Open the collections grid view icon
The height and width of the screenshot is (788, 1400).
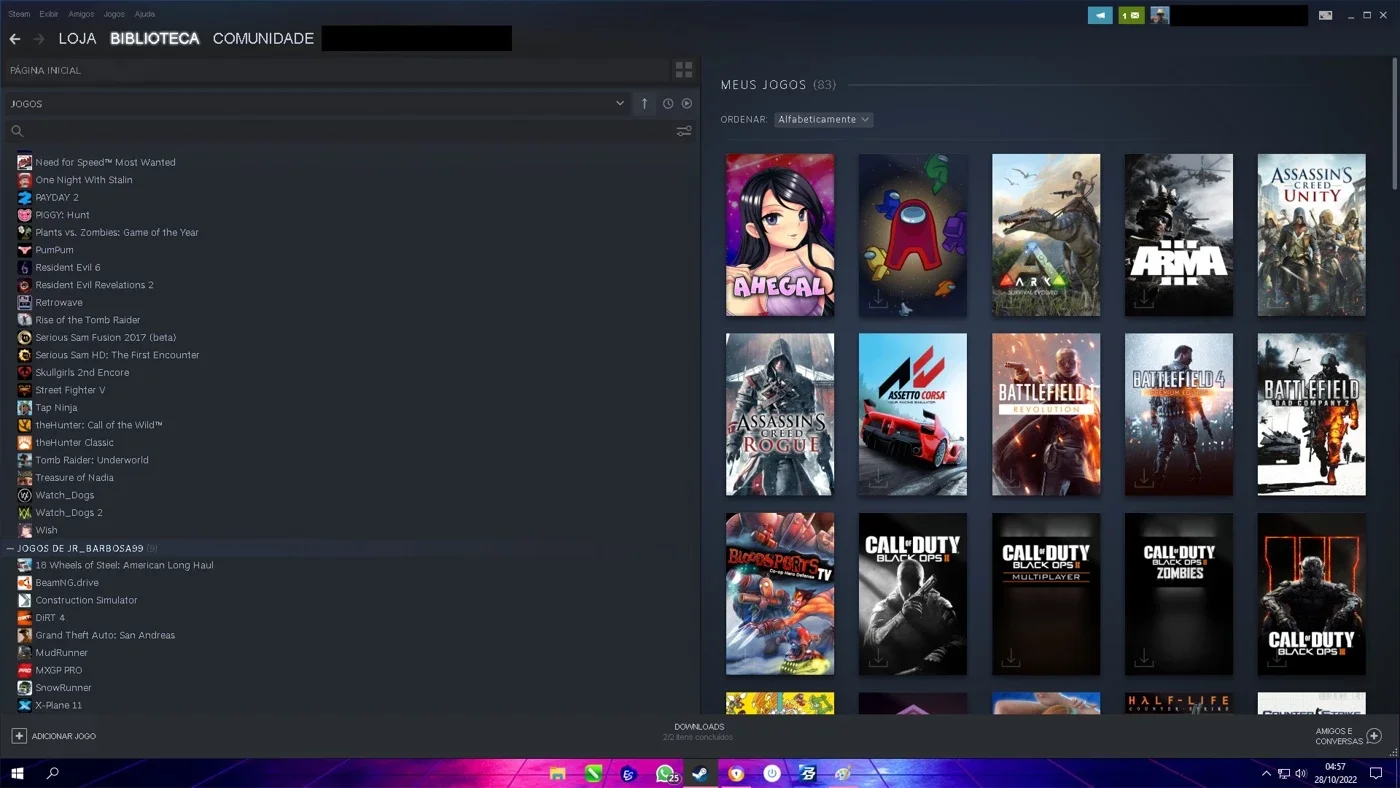pyautogui.click(x=684, y=70)
